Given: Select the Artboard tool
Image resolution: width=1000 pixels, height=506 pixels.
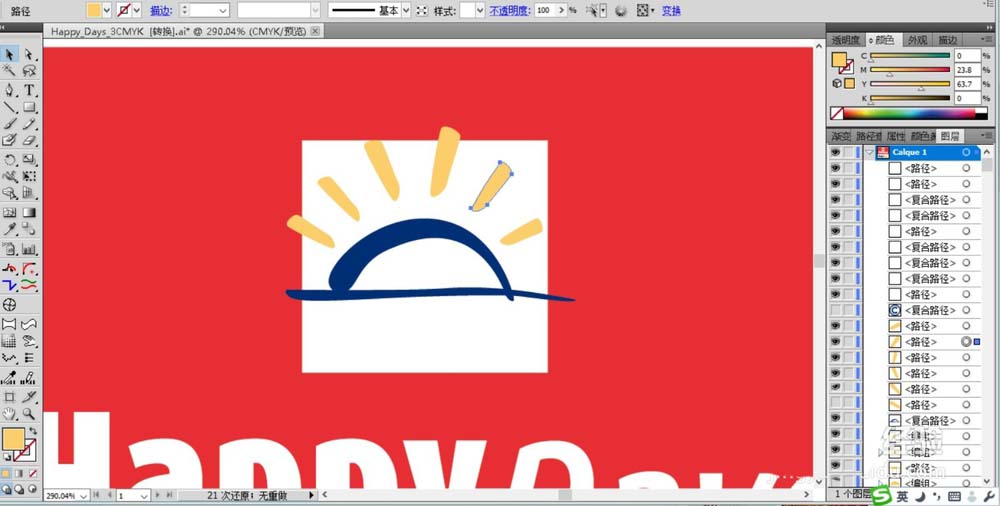Looking at the screenshot, I should 10,397.
